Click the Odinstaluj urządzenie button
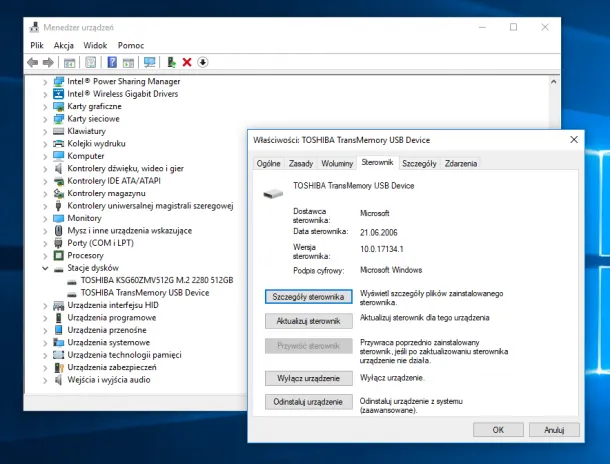The image size is (610, 464). 308,401
